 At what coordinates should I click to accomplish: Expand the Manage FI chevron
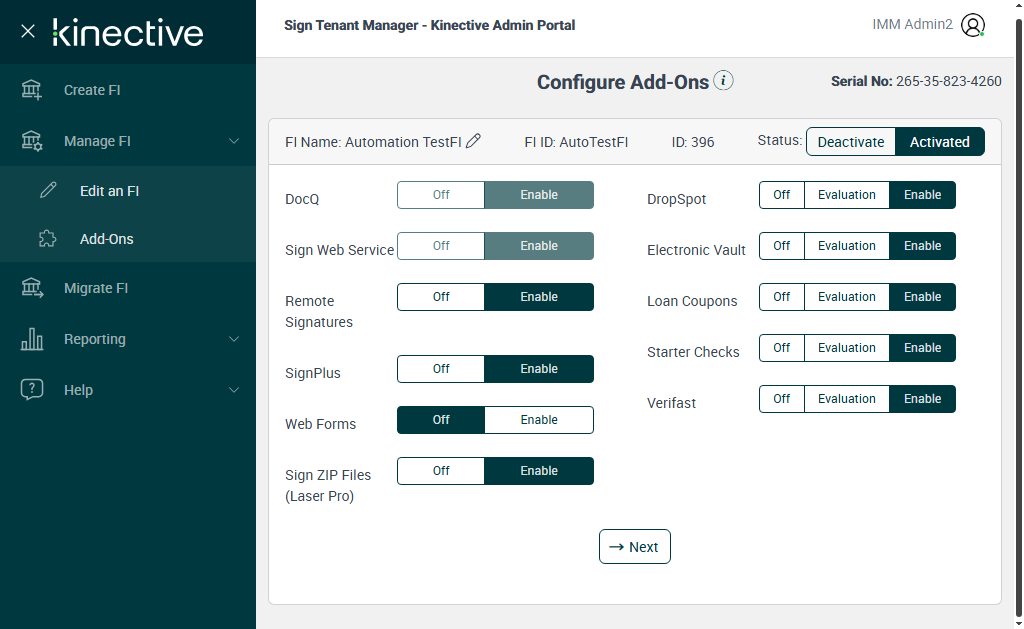(x=234, y=141)
